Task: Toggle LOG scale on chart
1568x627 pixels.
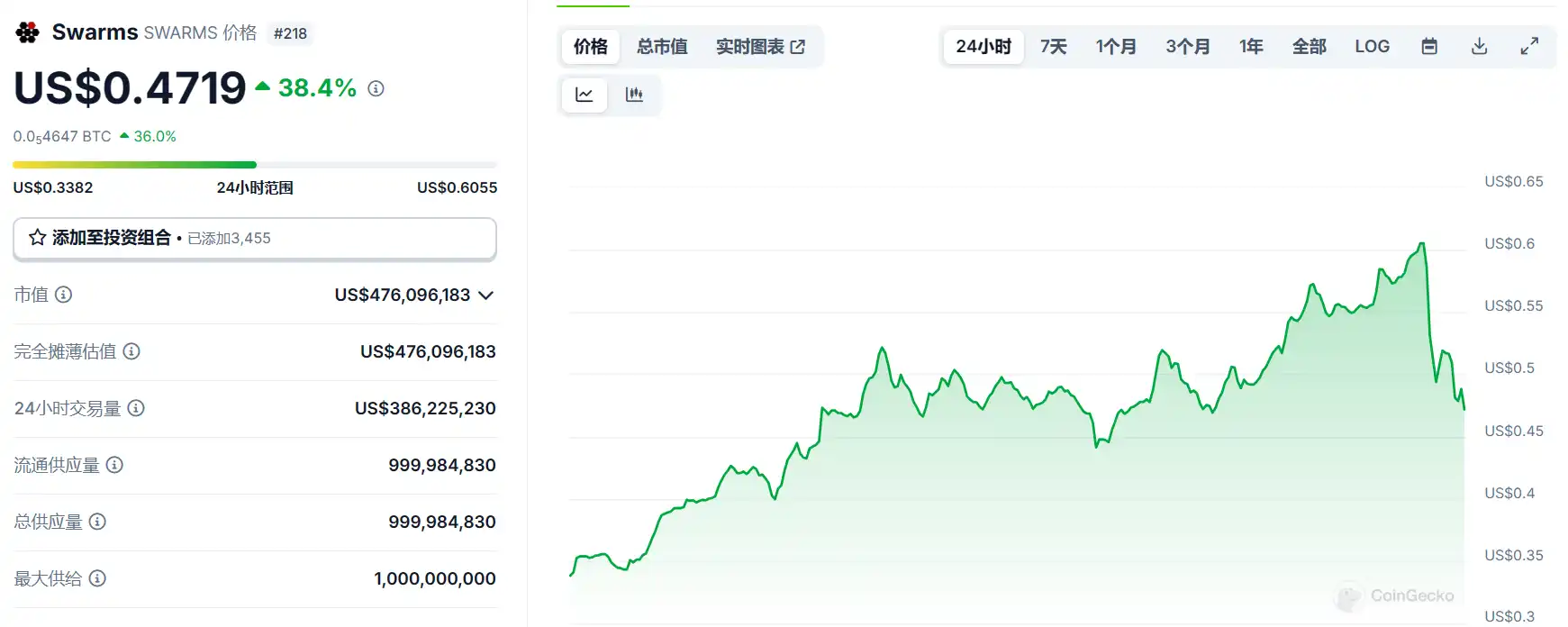Action: tap(1372, 47)
